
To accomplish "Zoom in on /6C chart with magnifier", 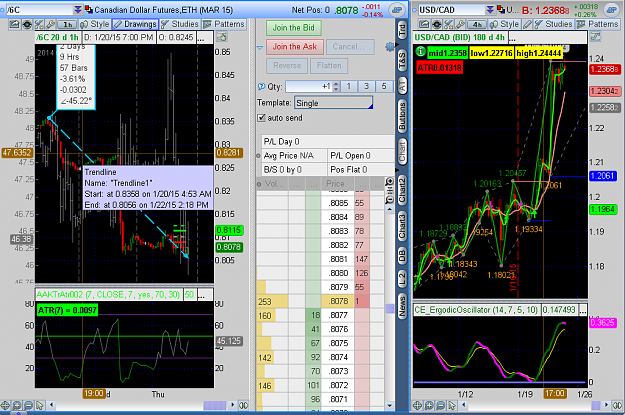I will click(16, 405).
